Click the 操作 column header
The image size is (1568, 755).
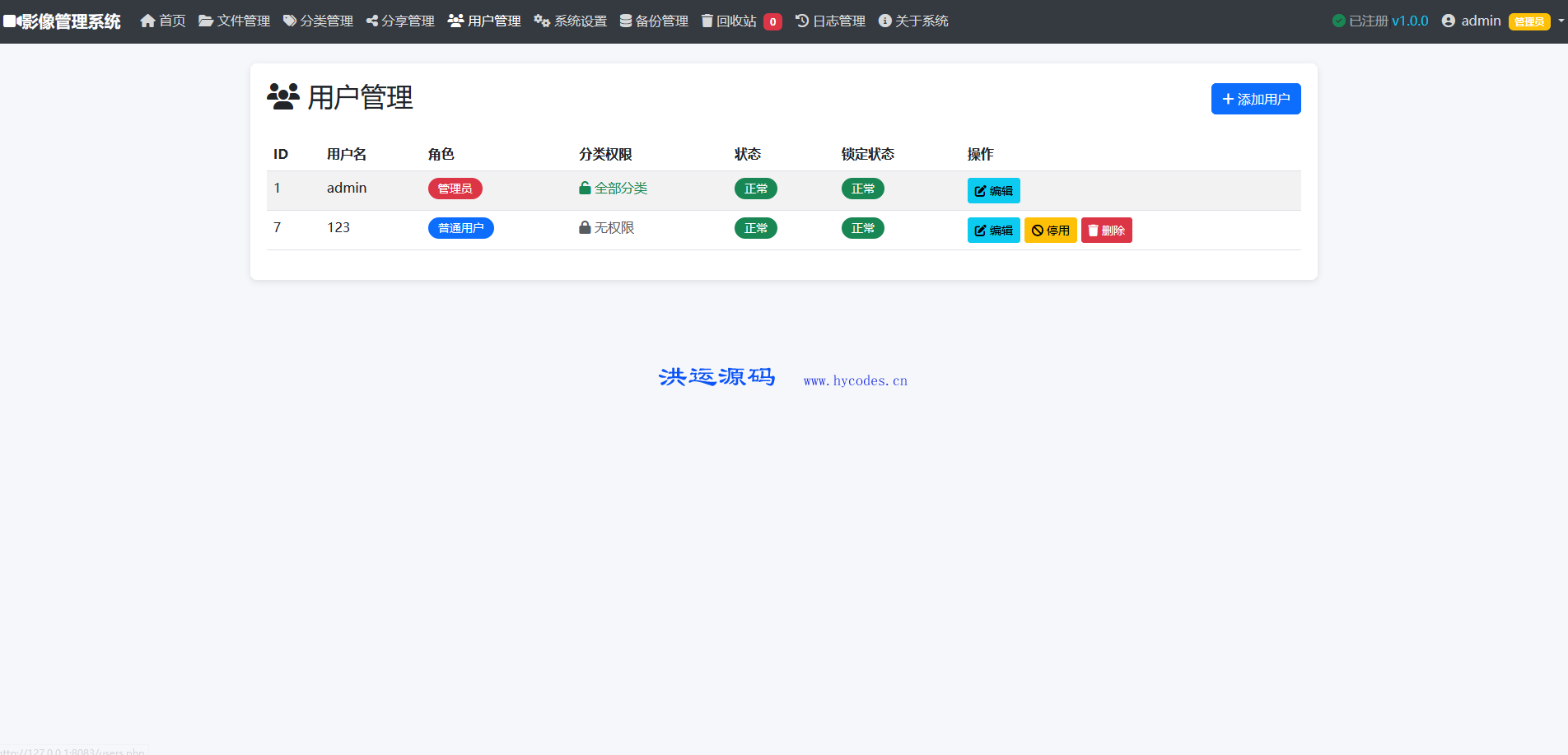pos(981,154)
